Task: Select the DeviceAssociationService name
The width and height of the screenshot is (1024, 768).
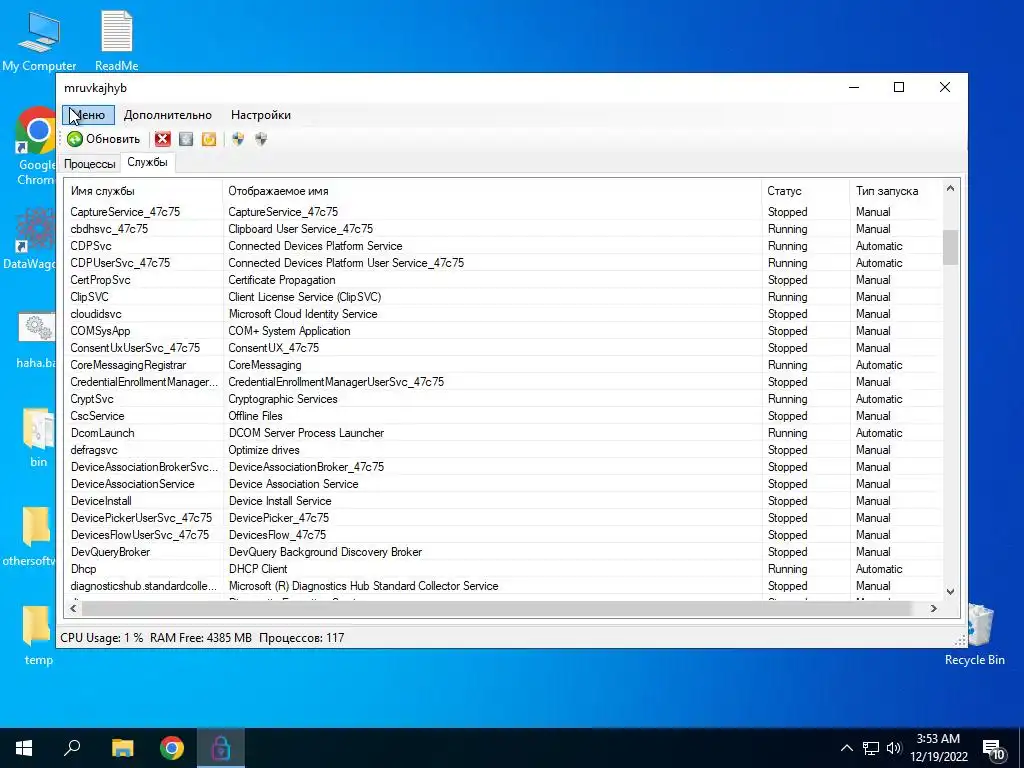Action: pyautogui.click(x=133, y=483)
